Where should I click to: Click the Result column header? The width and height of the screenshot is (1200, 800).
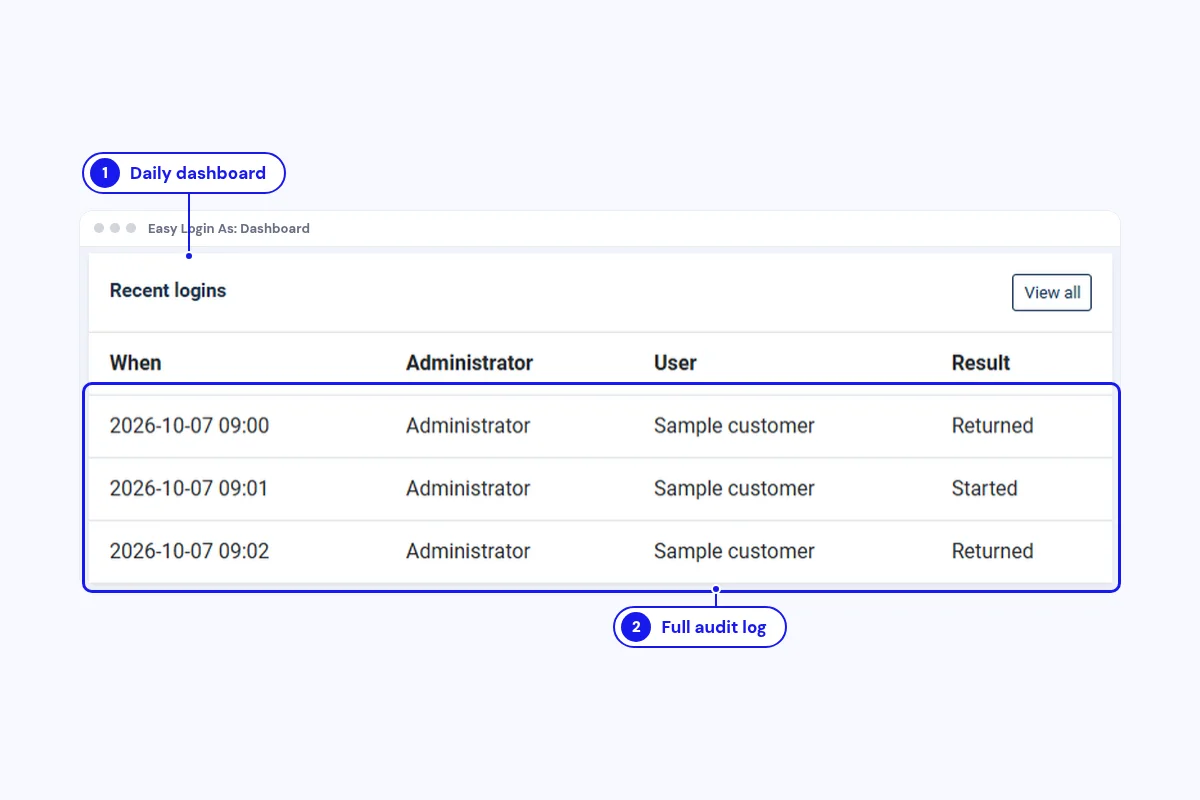(981, 363)
